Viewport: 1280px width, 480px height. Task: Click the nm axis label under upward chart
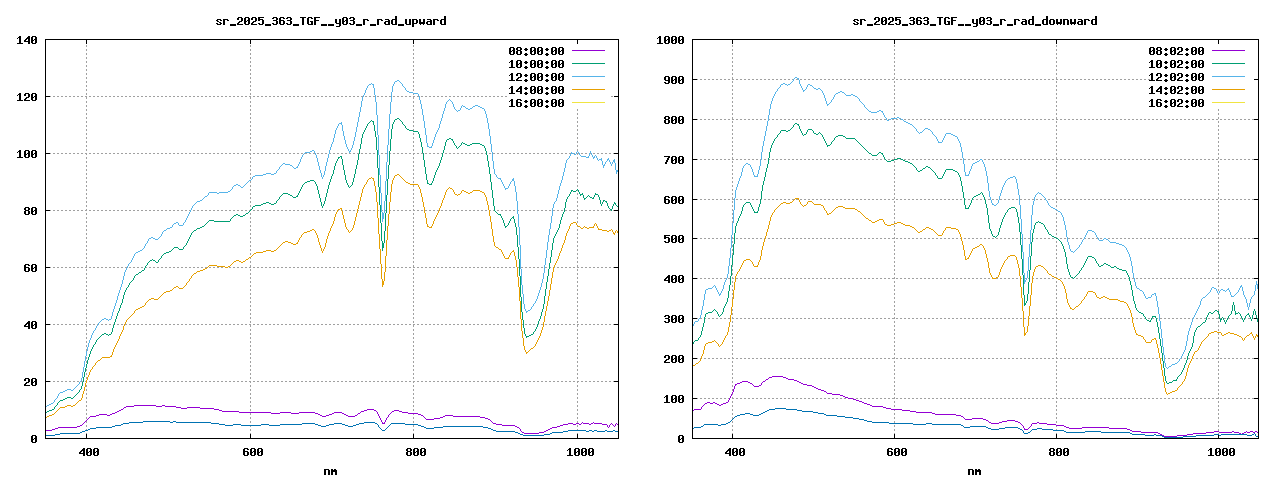(331, 469)
